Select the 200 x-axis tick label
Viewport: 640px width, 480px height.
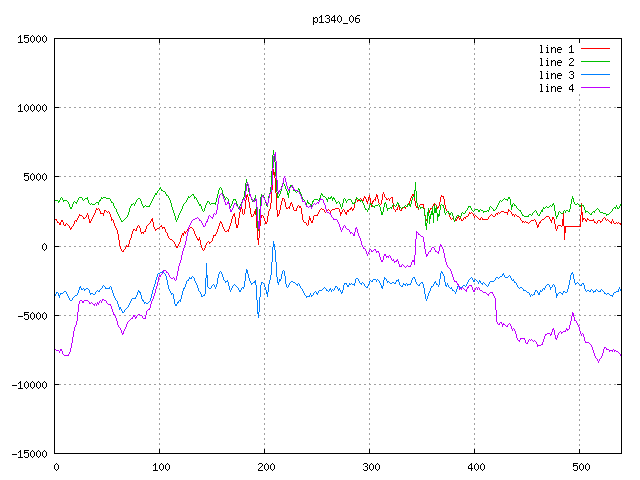pyautogui.click(x=265, y=466)
